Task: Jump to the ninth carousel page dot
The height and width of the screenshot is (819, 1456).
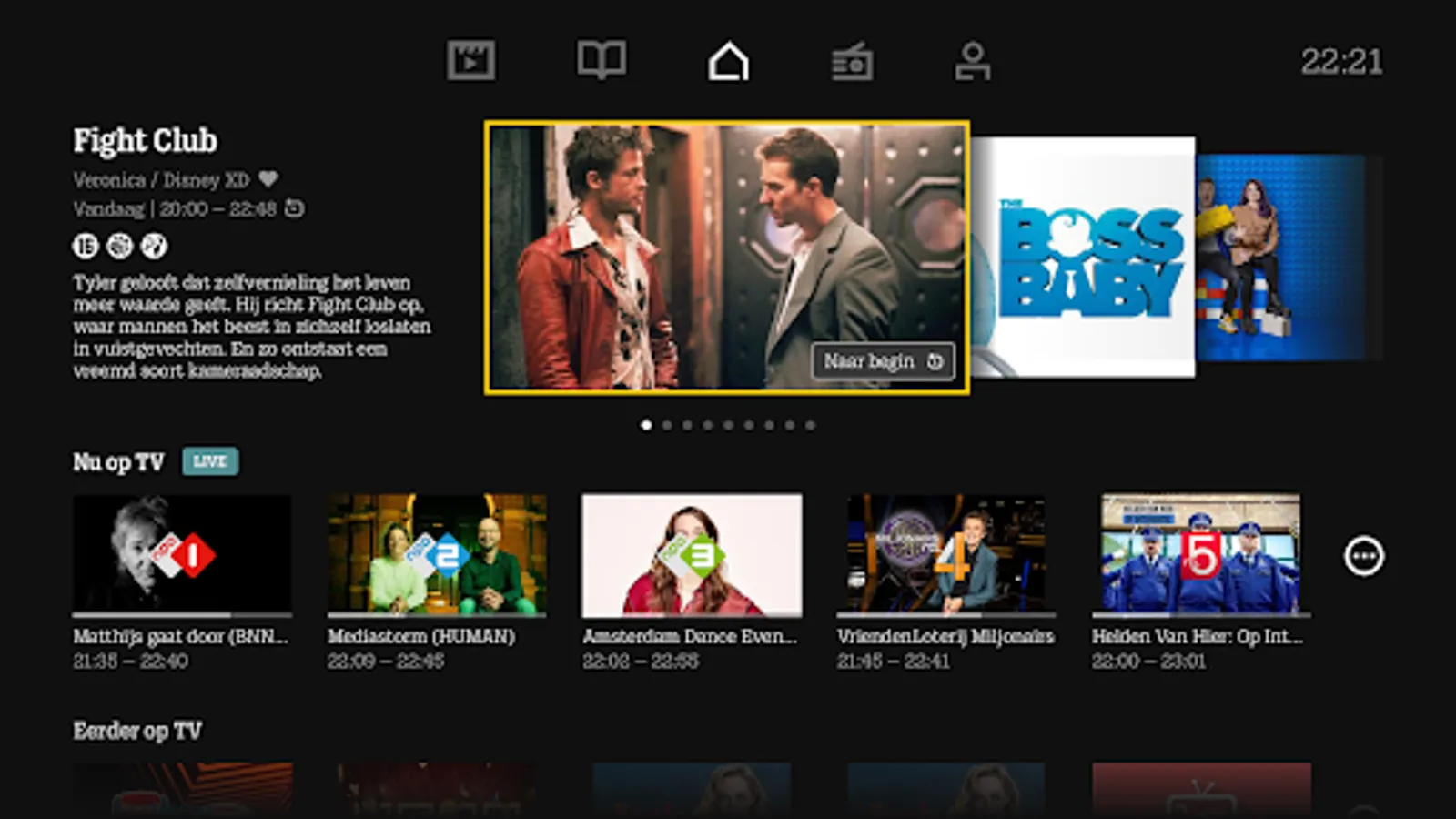Action: tap(810, 425)
